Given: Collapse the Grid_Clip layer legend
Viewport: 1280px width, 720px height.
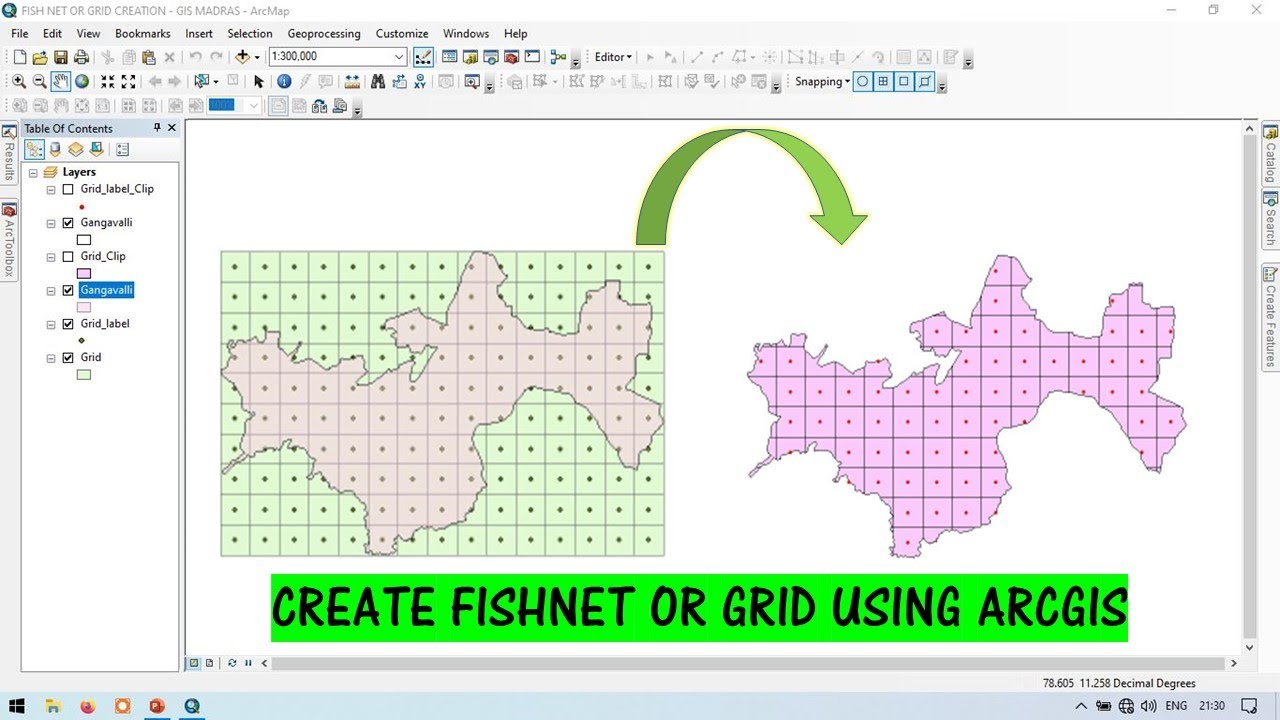Looking at the screenshot, I should coord(51,257).
